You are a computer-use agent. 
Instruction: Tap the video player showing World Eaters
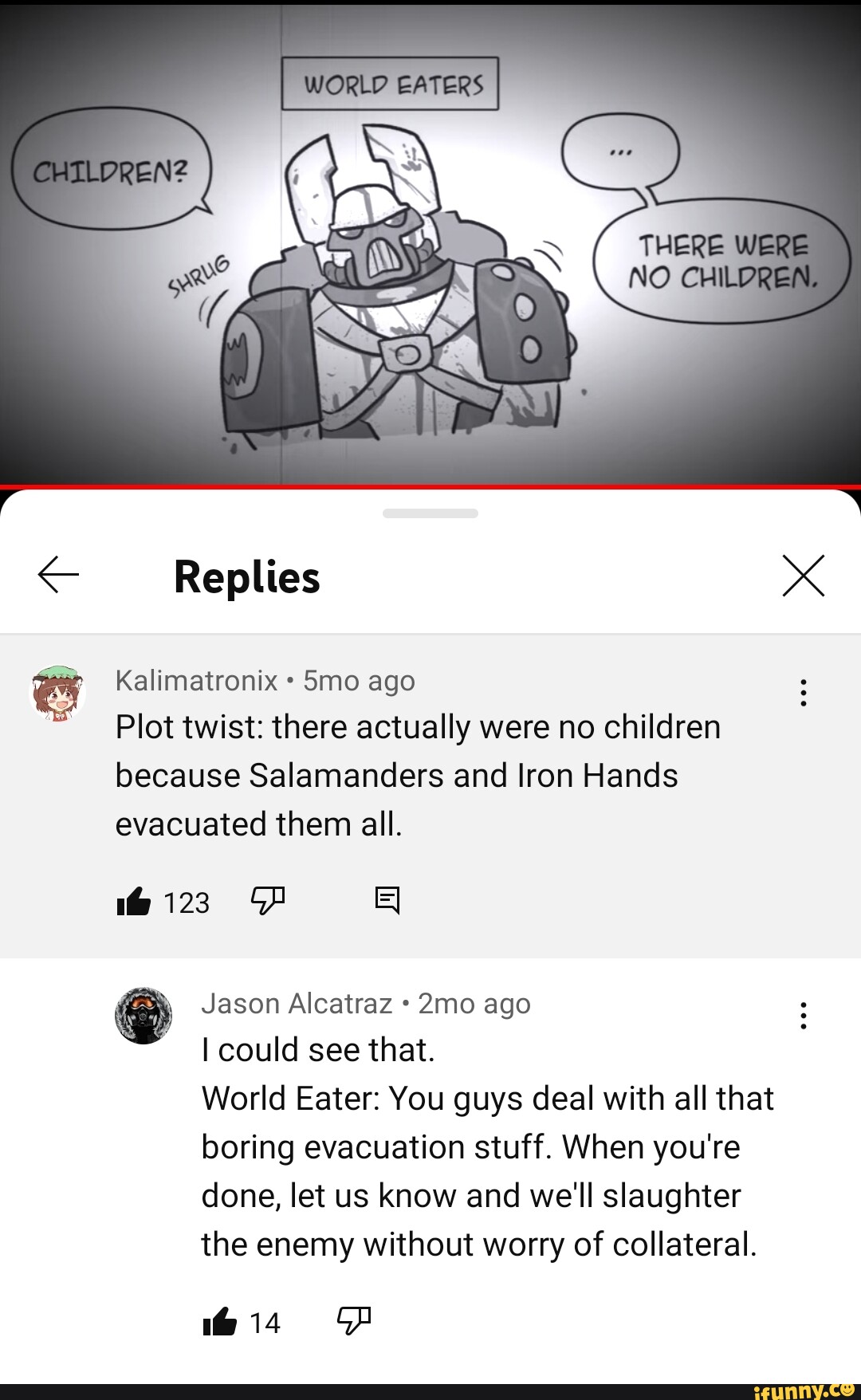[x=431, y=243]
